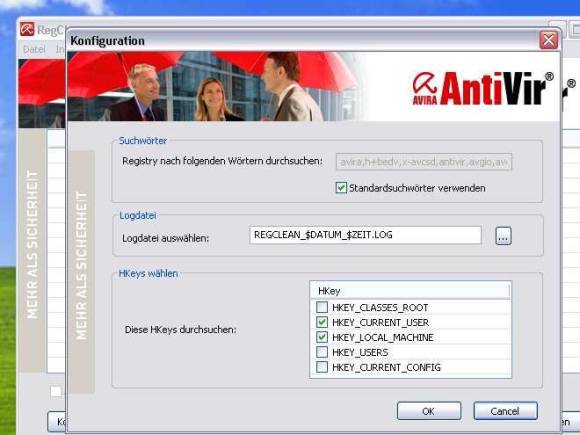Click the Logdatei file name input field
Viewport: 580px width, 435px height.
pos(365,235)
